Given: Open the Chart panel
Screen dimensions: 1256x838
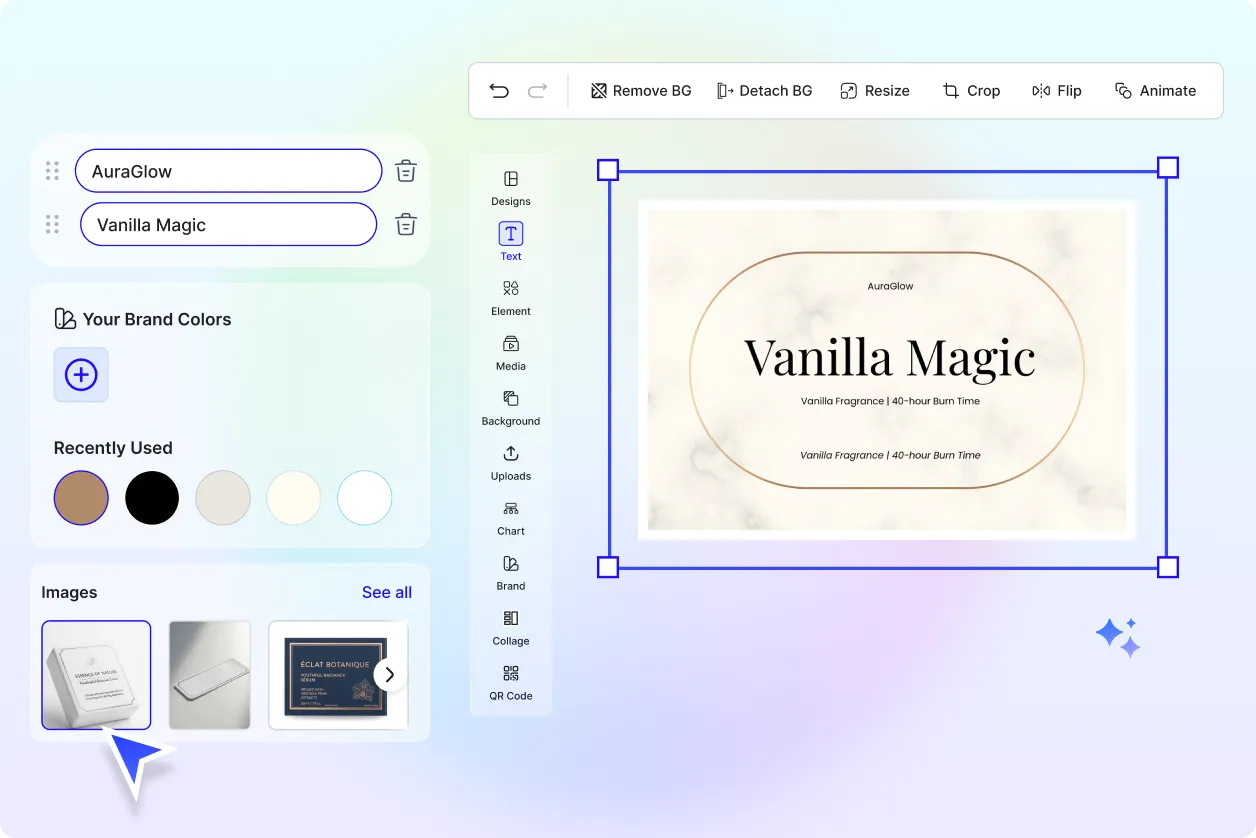Looking at the screenshot, I should pos(510,518).
